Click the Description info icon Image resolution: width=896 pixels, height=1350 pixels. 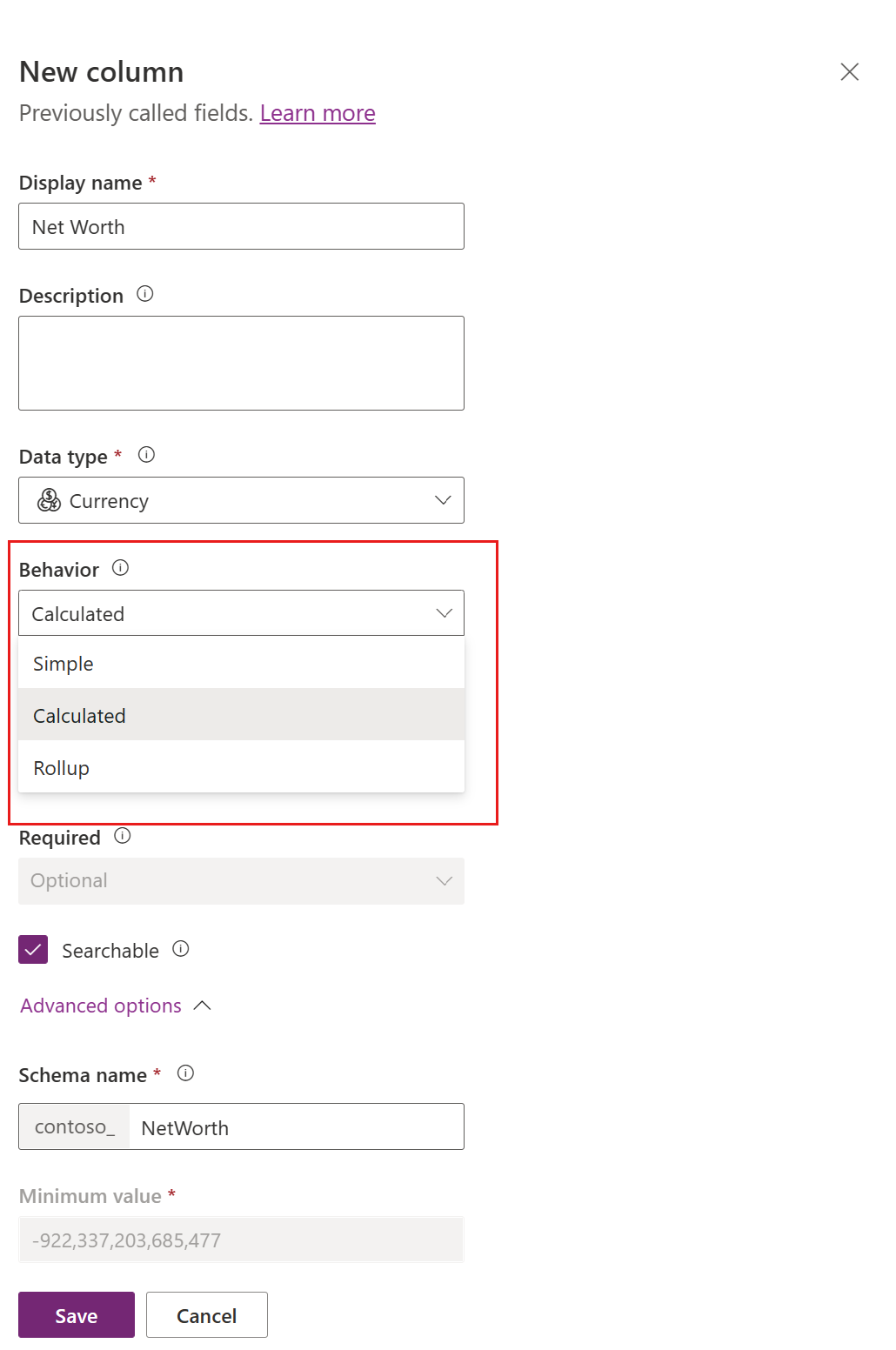[145, 294]
